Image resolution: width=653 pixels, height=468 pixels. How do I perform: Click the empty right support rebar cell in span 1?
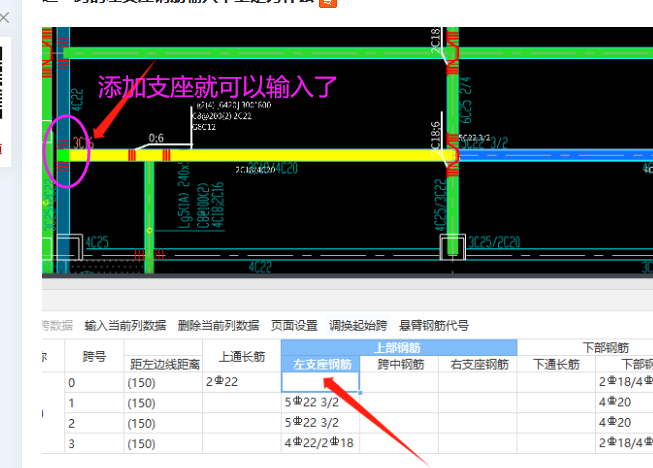coord(478,403)
